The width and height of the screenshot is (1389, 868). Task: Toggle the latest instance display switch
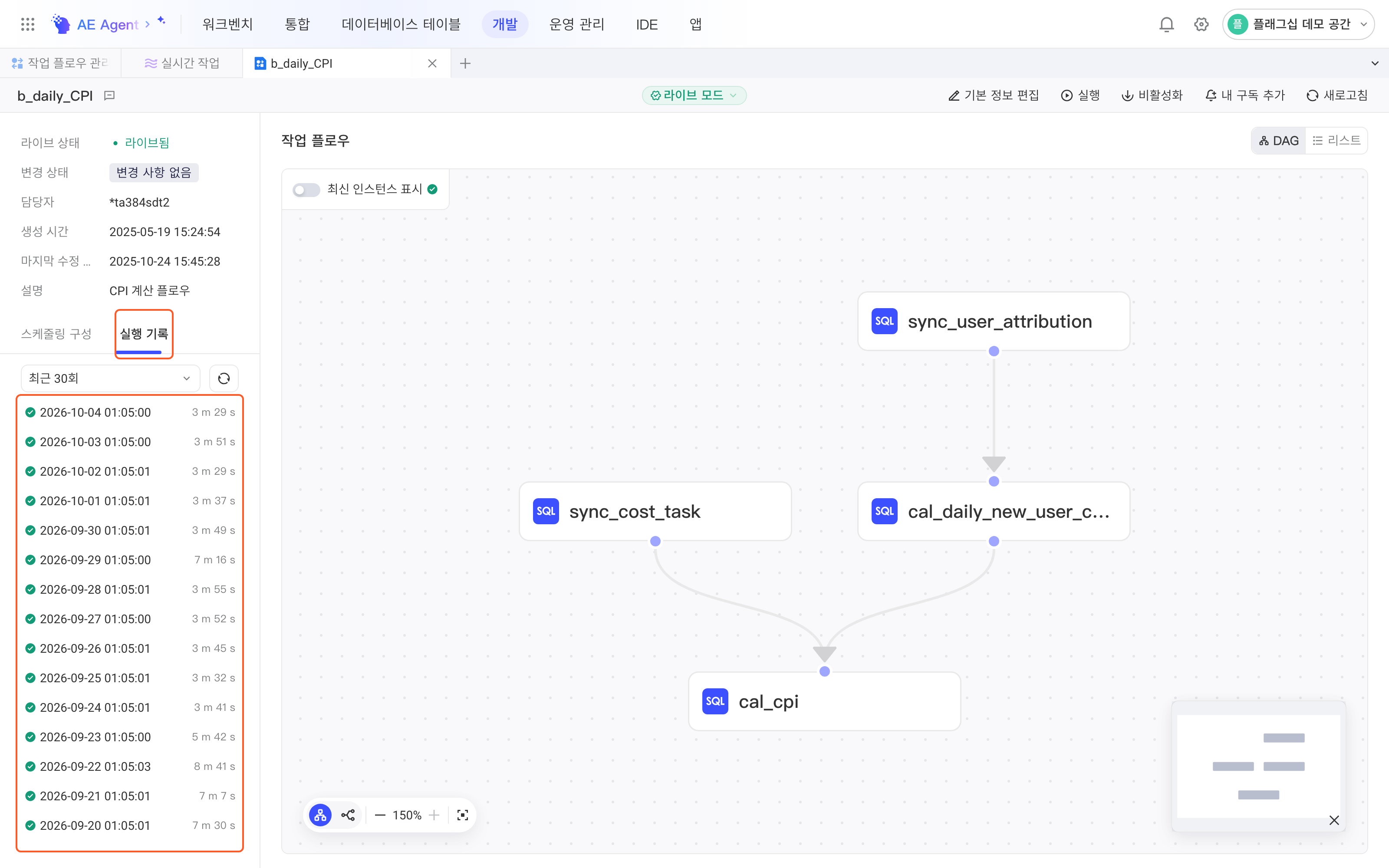coord(306,190)
